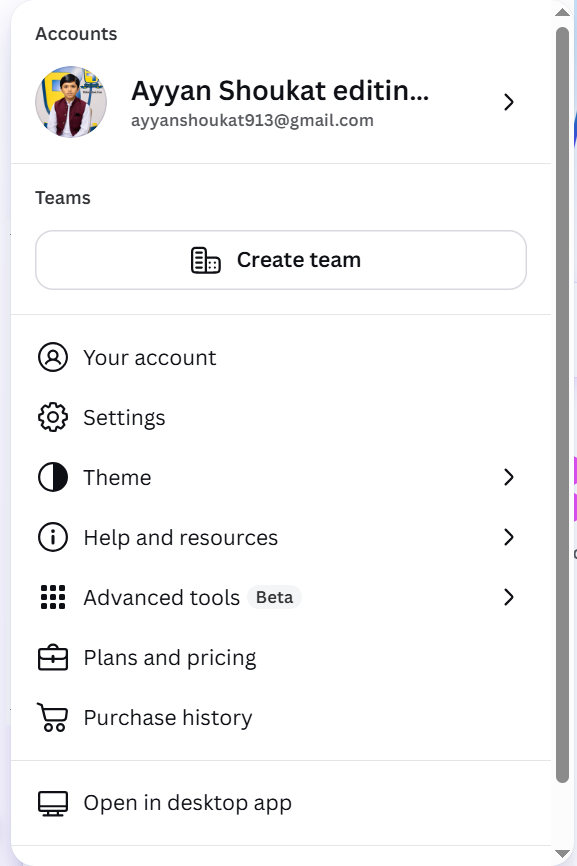Click the person icon beside Your account

coord(52,357)
